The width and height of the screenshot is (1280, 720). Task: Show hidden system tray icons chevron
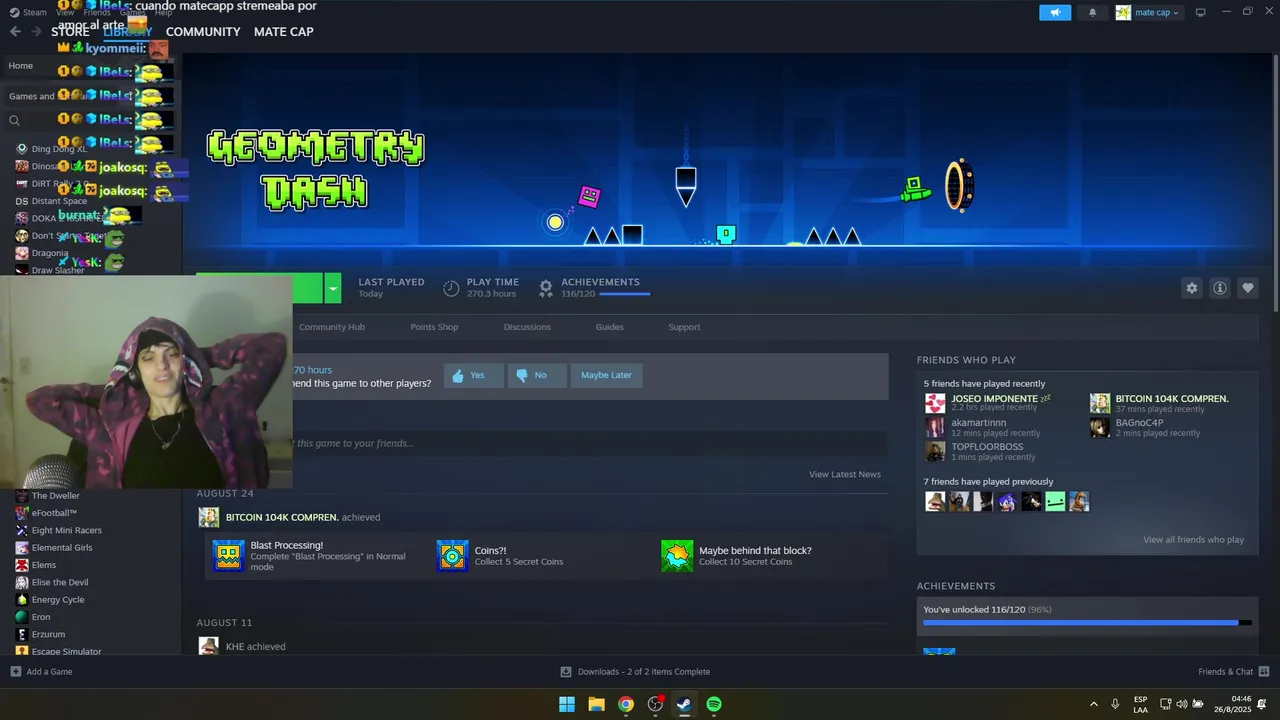click(1093, 704)
